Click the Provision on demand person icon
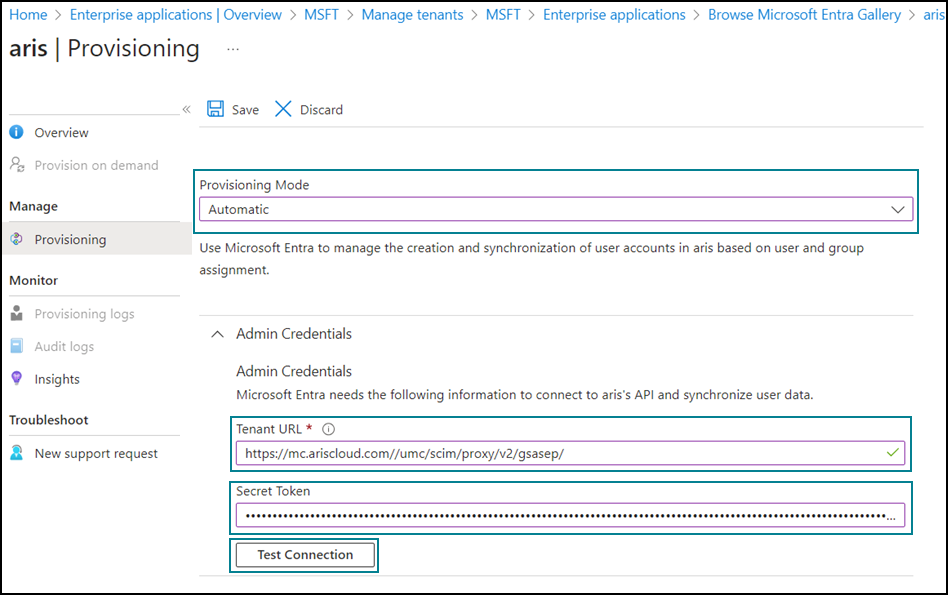The width and height of the screenshot is (948, 595). (x=17, y=164)
